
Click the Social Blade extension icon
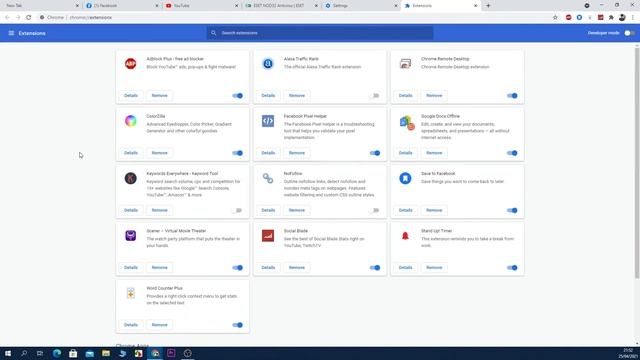[x=268, y=236]
